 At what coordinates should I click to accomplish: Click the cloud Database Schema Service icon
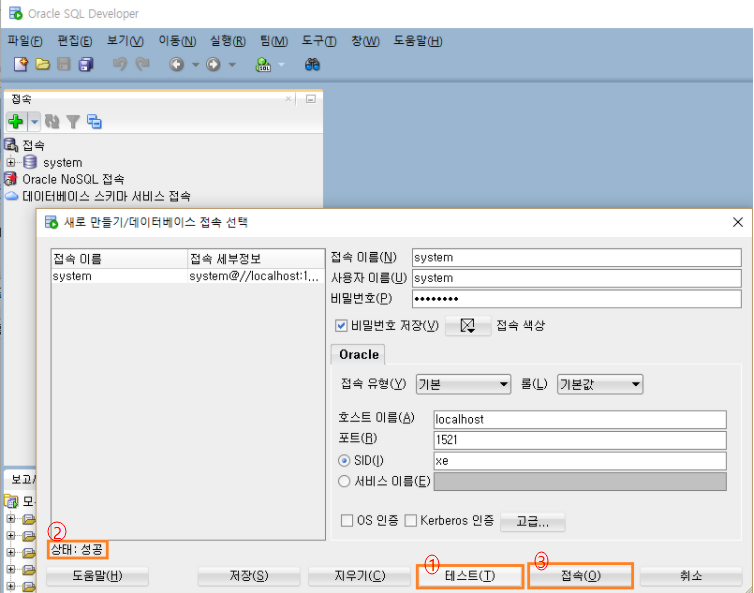(12, 196)
